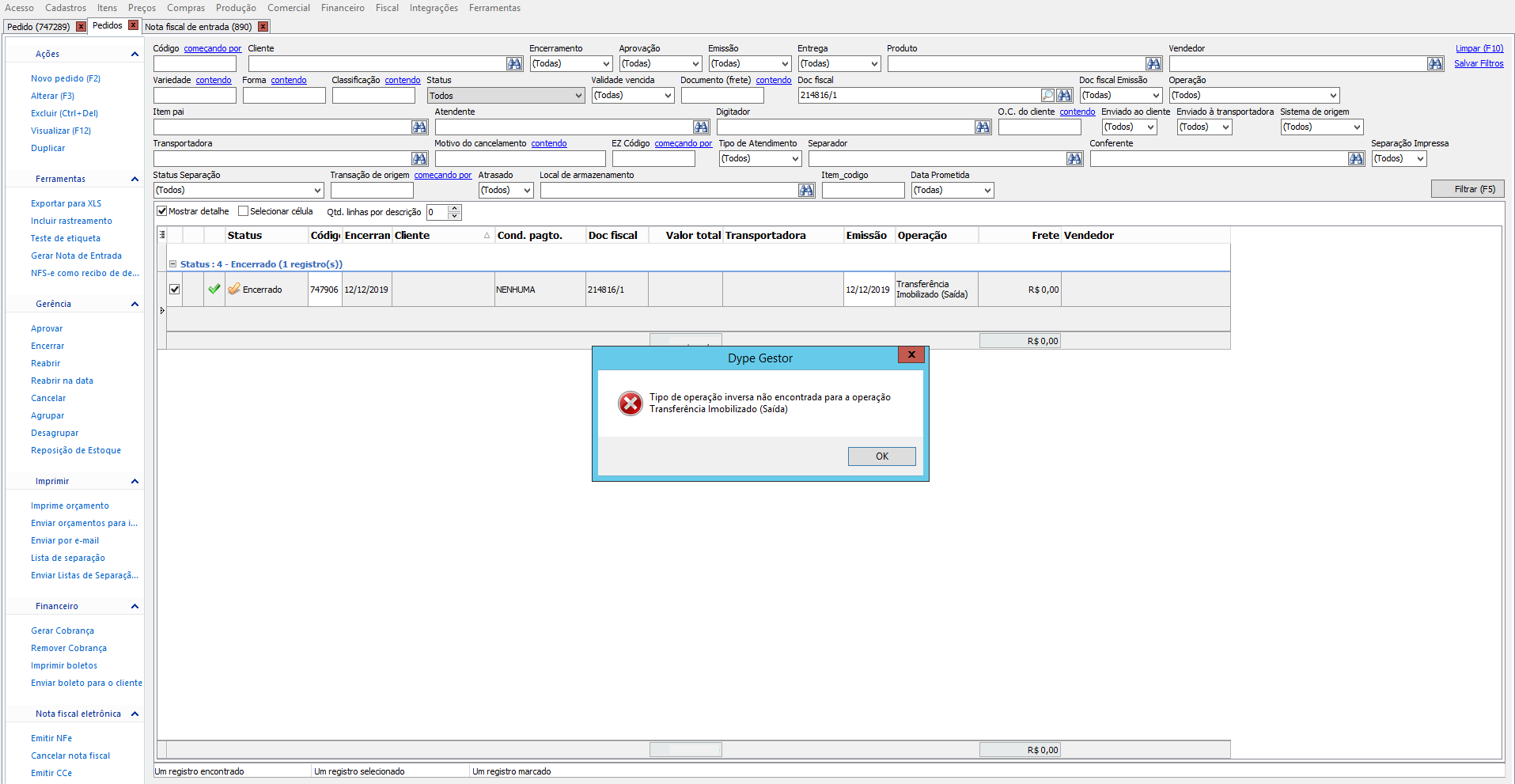Close the Pedidos tab

pyautogui.click(x=134, y=25)
